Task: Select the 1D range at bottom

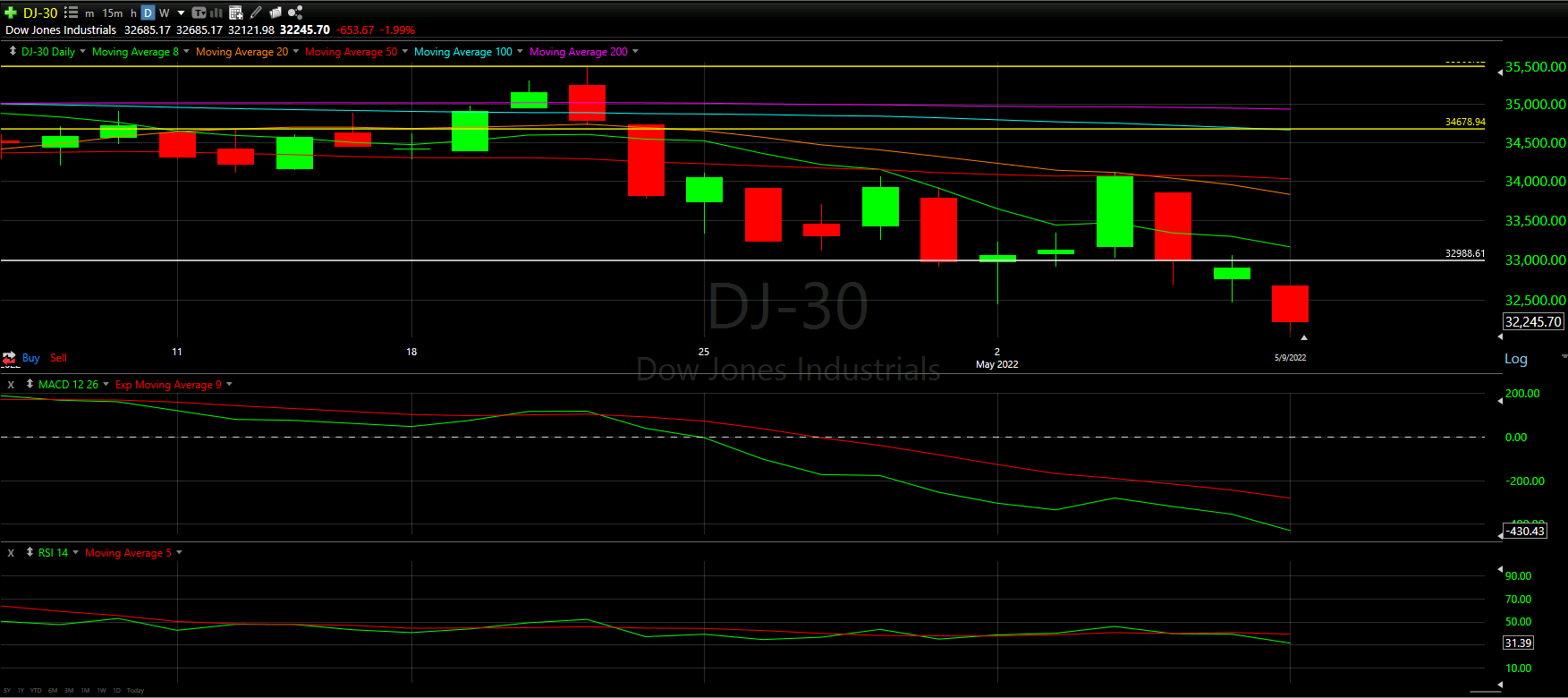Action: pos(116,690)
